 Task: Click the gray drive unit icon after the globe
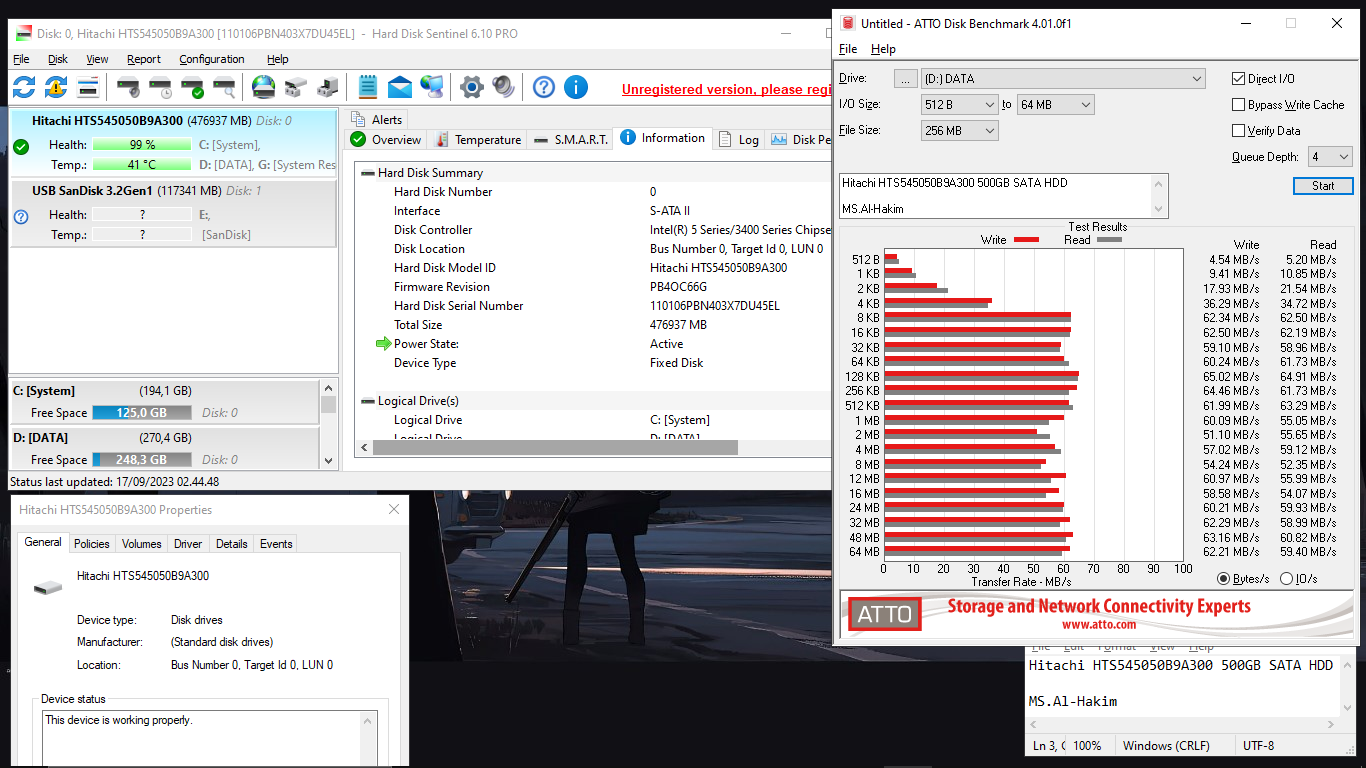point(295,87)
